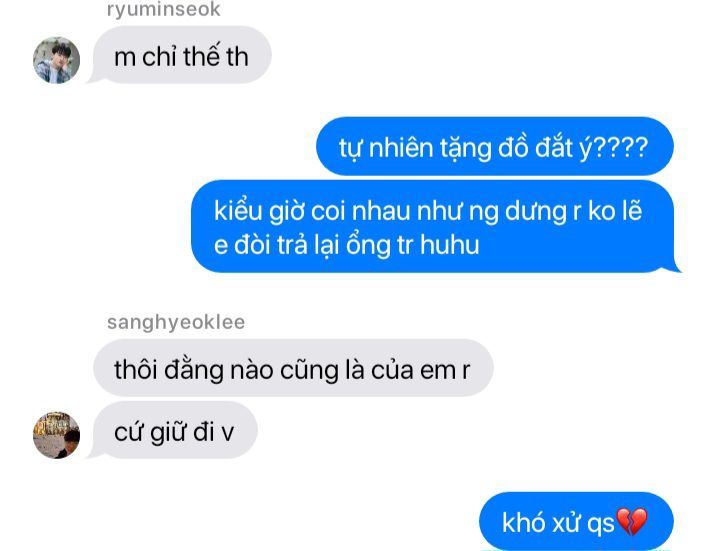Tap the broken heart emoji

click(632, 522)
